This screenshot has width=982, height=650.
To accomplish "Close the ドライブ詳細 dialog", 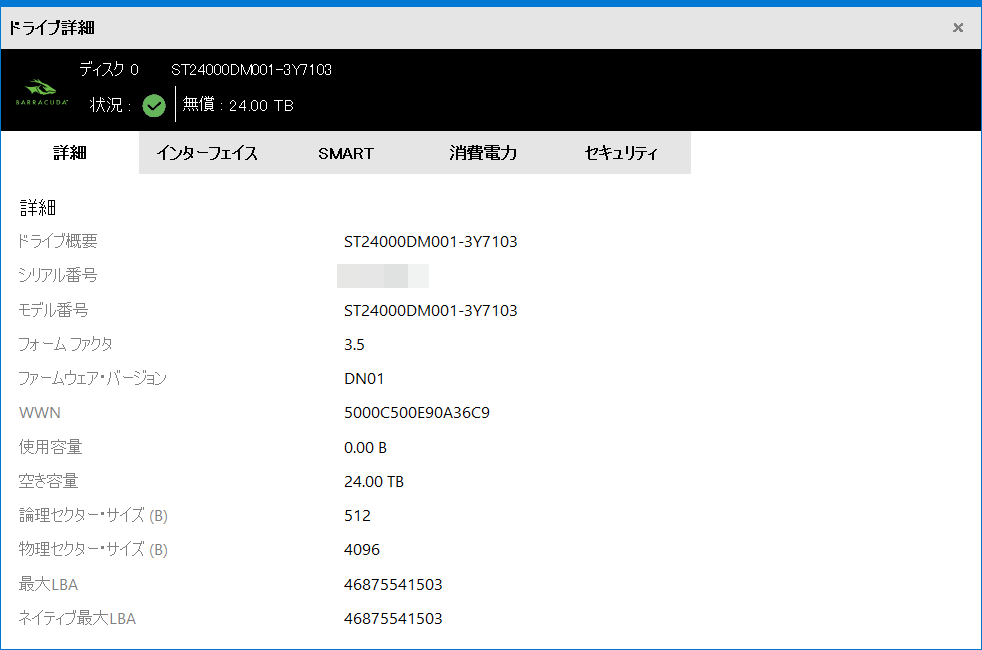I will (957, 28).
